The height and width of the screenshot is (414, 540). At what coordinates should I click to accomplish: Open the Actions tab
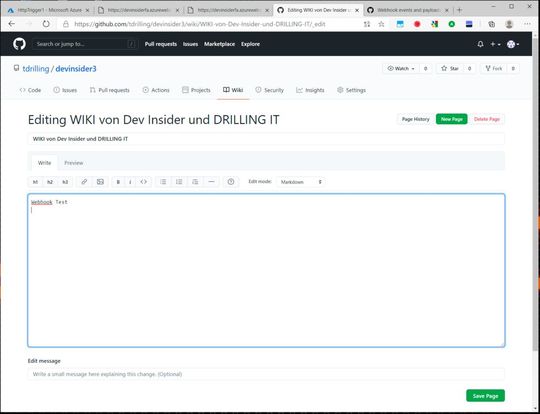point(156,90)
